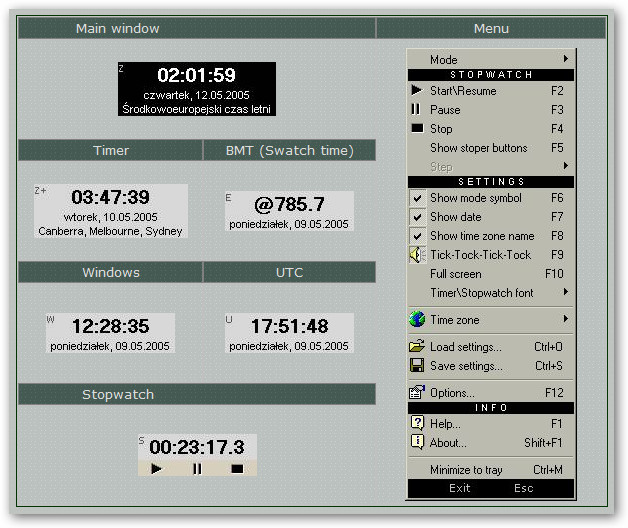Screen dimensions: 628x528
Task: Click the play icon beside Start\Resume
Action: [x=417, y=90]
